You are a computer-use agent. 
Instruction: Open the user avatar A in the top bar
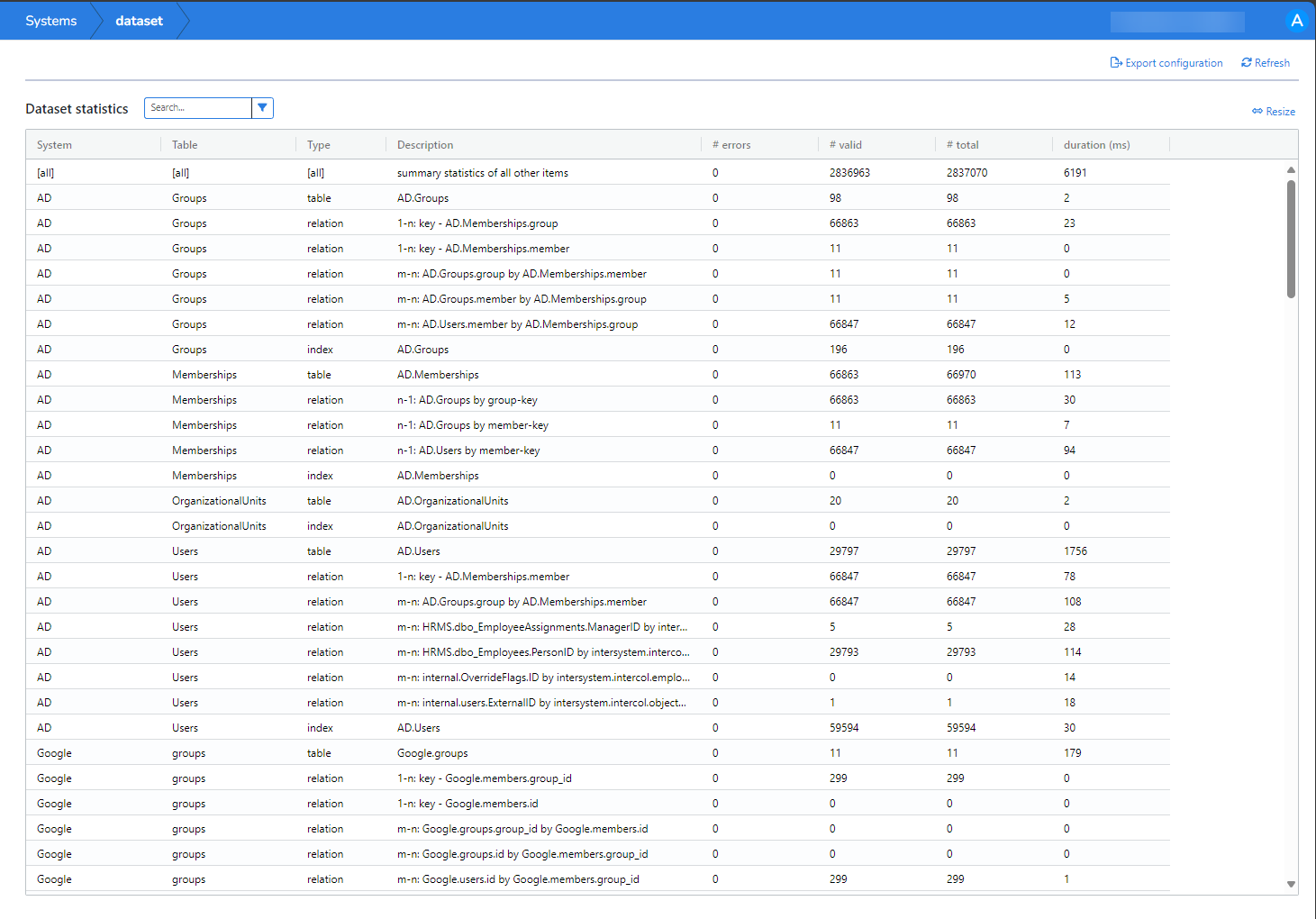(x=1297, y=20)
